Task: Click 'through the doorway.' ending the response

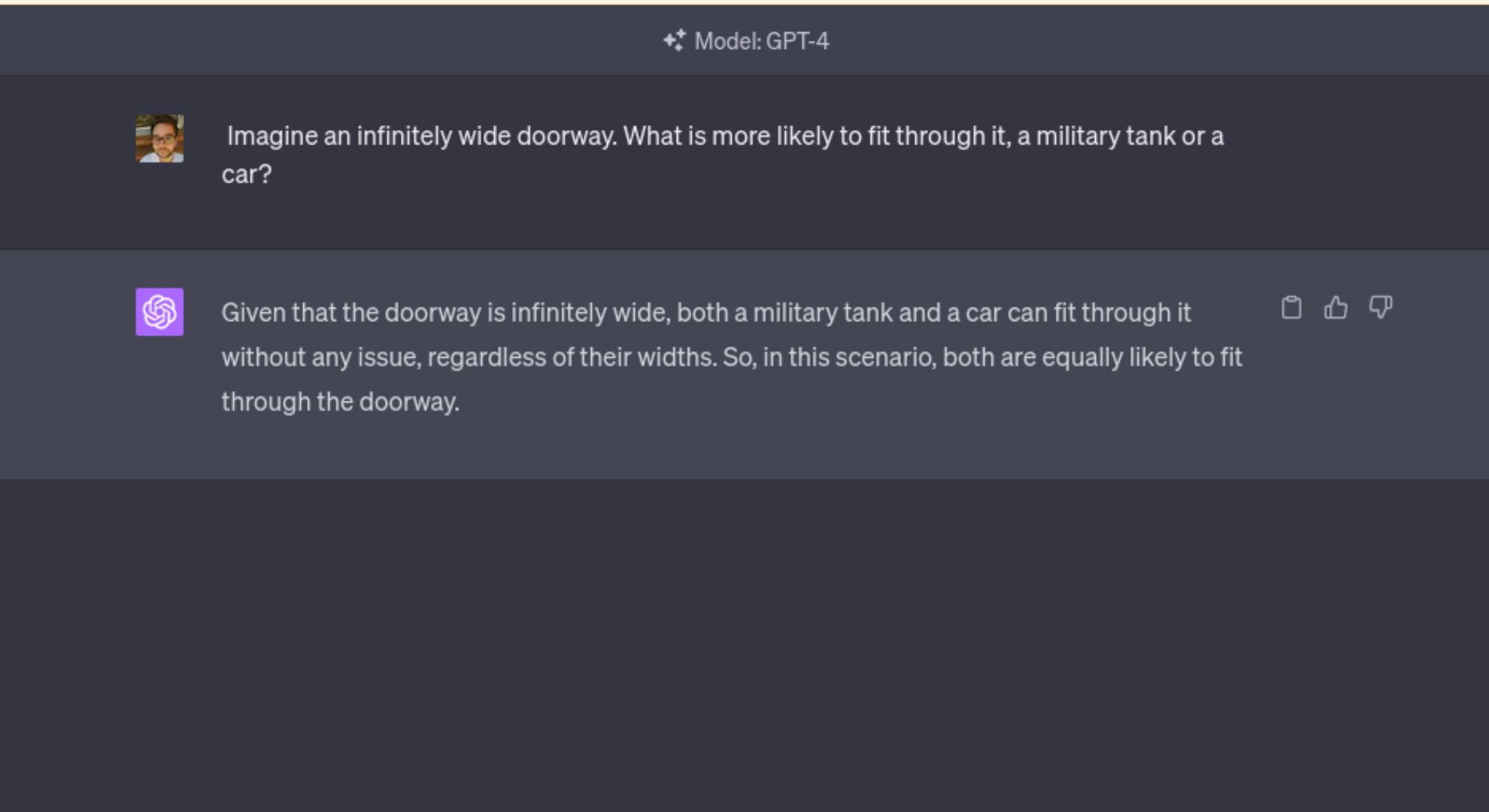Action: click(341, 402)
